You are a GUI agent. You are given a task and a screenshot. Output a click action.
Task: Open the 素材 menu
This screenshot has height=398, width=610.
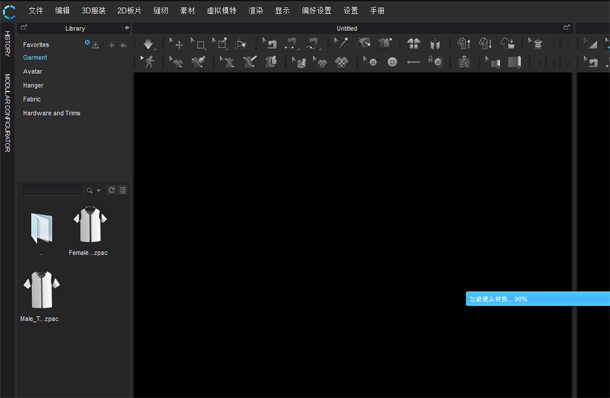click(187, 11)
